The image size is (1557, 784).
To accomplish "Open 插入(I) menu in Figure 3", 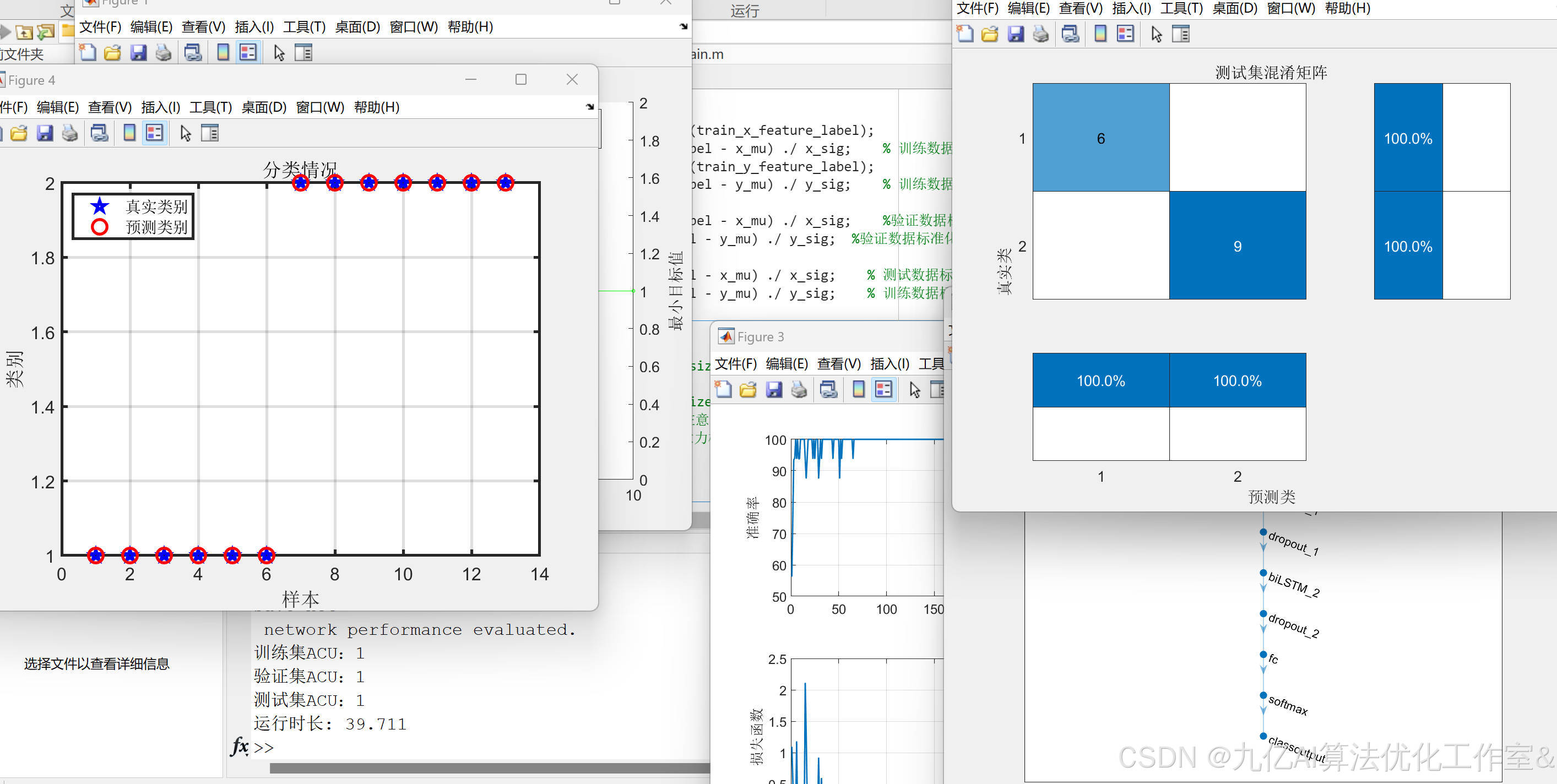I will (889, 363).
